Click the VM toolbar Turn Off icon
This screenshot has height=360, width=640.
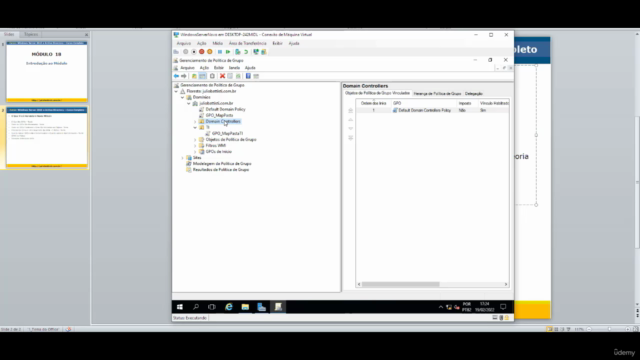[x=193, y=52]
